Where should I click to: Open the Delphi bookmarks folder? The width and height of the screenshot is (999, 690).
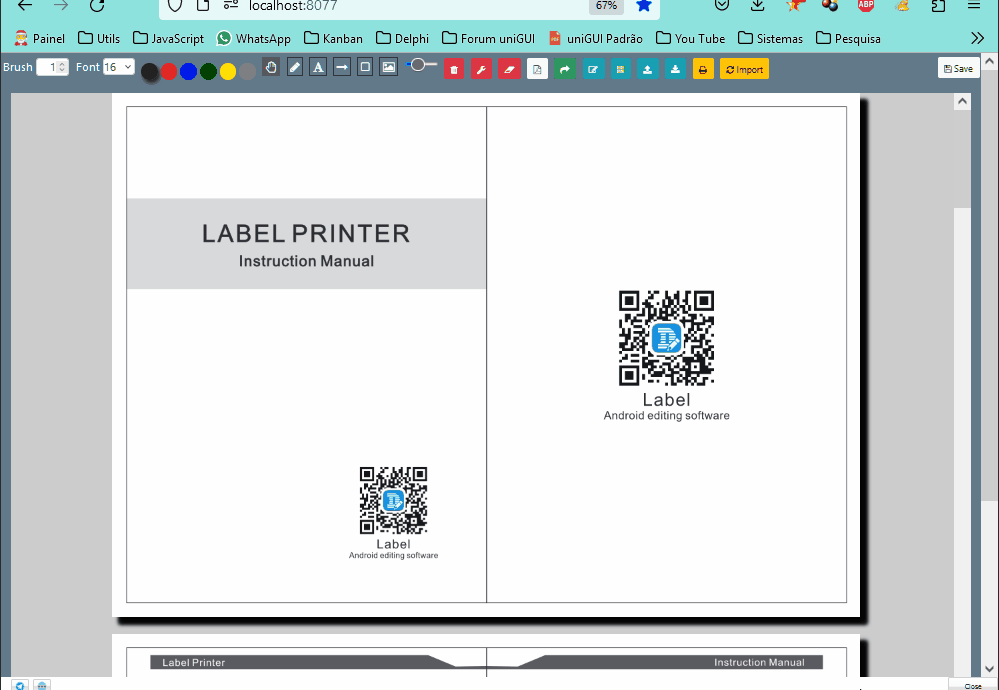click(x=402, y=38)
